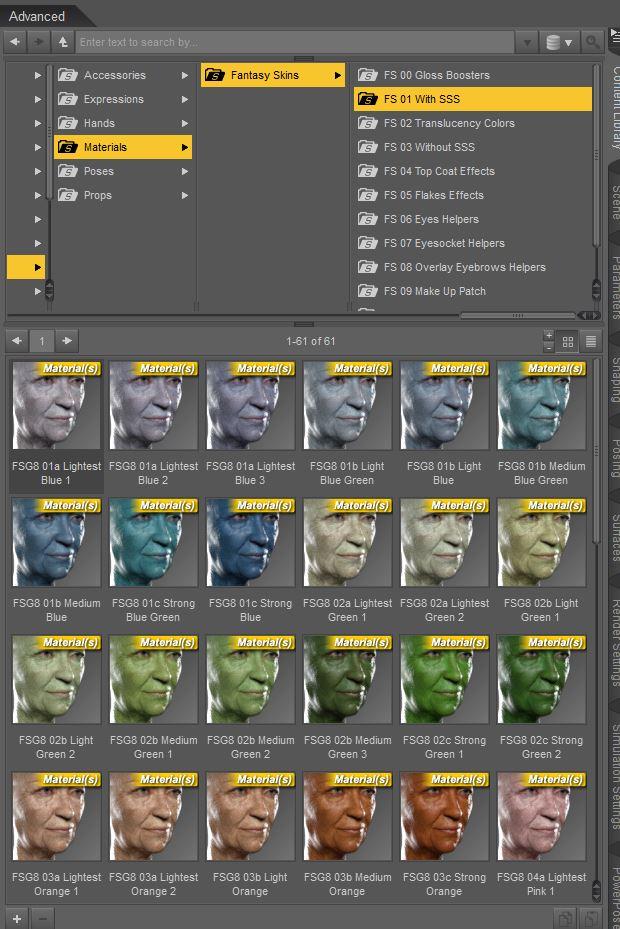Open the Parameters side tab
The height and width of the screenshot is (929, 620).
pos(615,287)
